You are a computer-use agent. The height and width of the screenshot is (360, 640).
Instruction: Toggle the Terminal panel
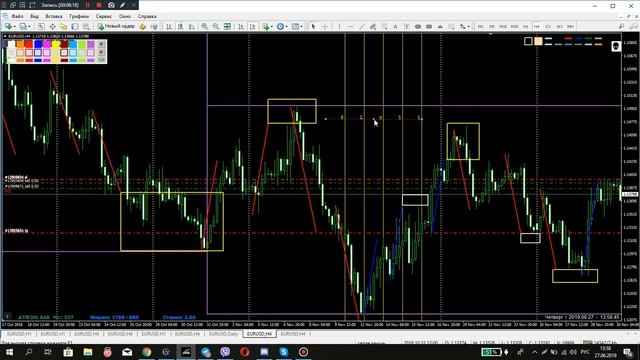pos(75,26)
